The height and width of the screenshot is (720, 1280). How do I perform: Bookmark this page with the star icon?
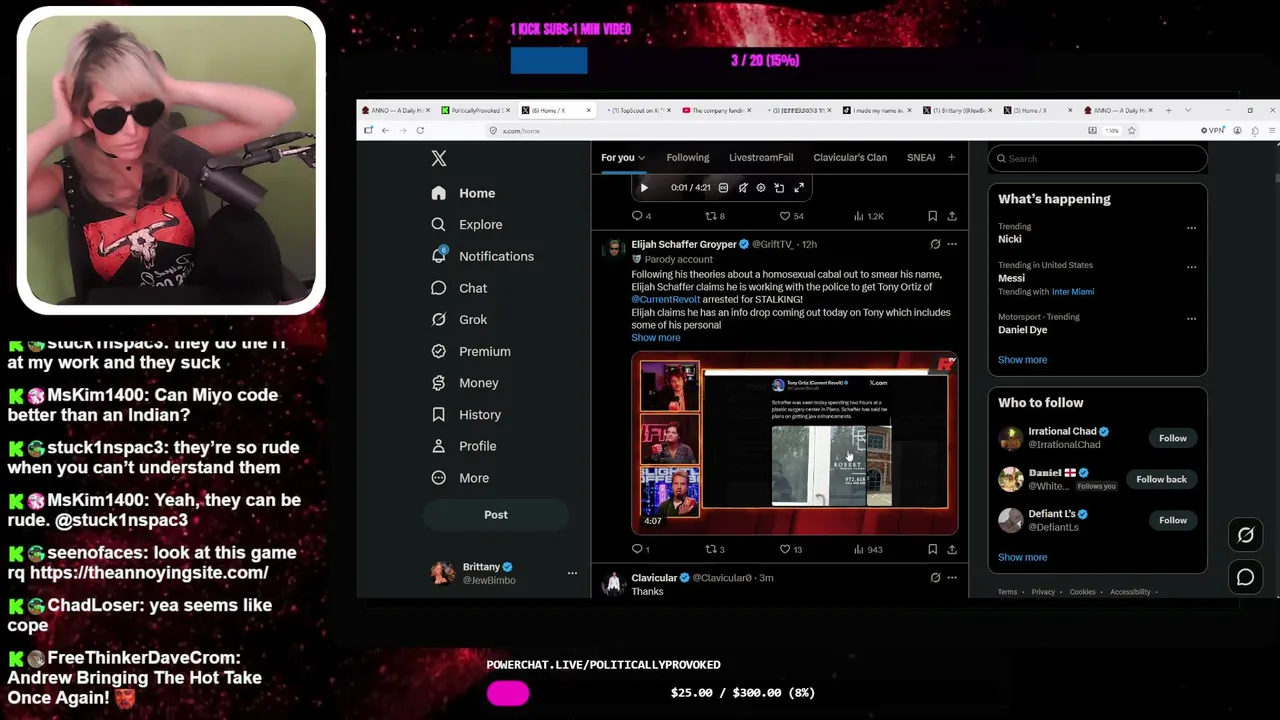(x=1131, y=130)
